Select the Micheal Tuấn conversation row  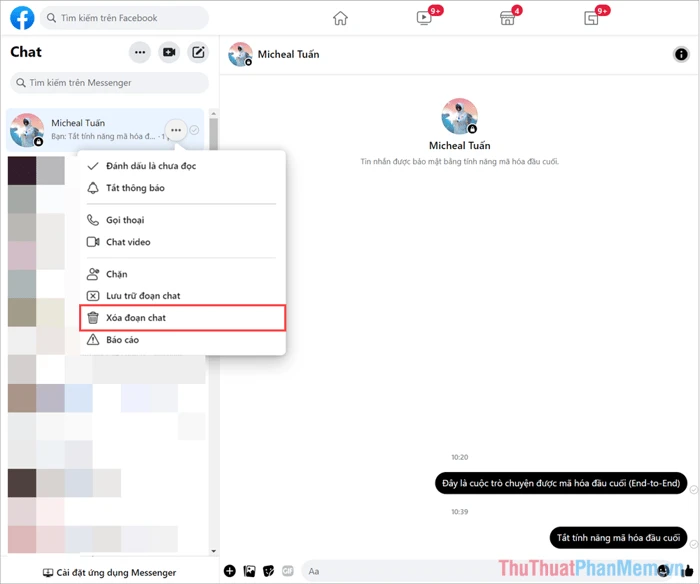tap(105, 129)
